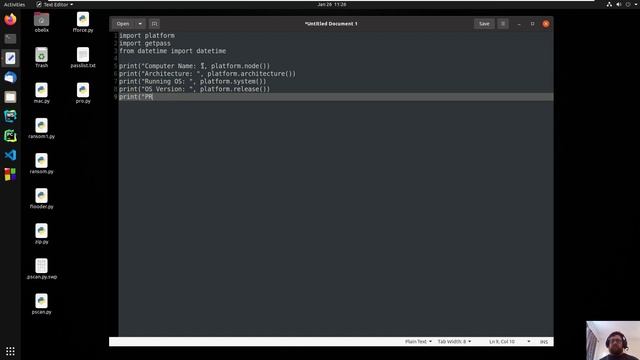
Task: Select ransom.py file on desktop
Action: [41, 163]
